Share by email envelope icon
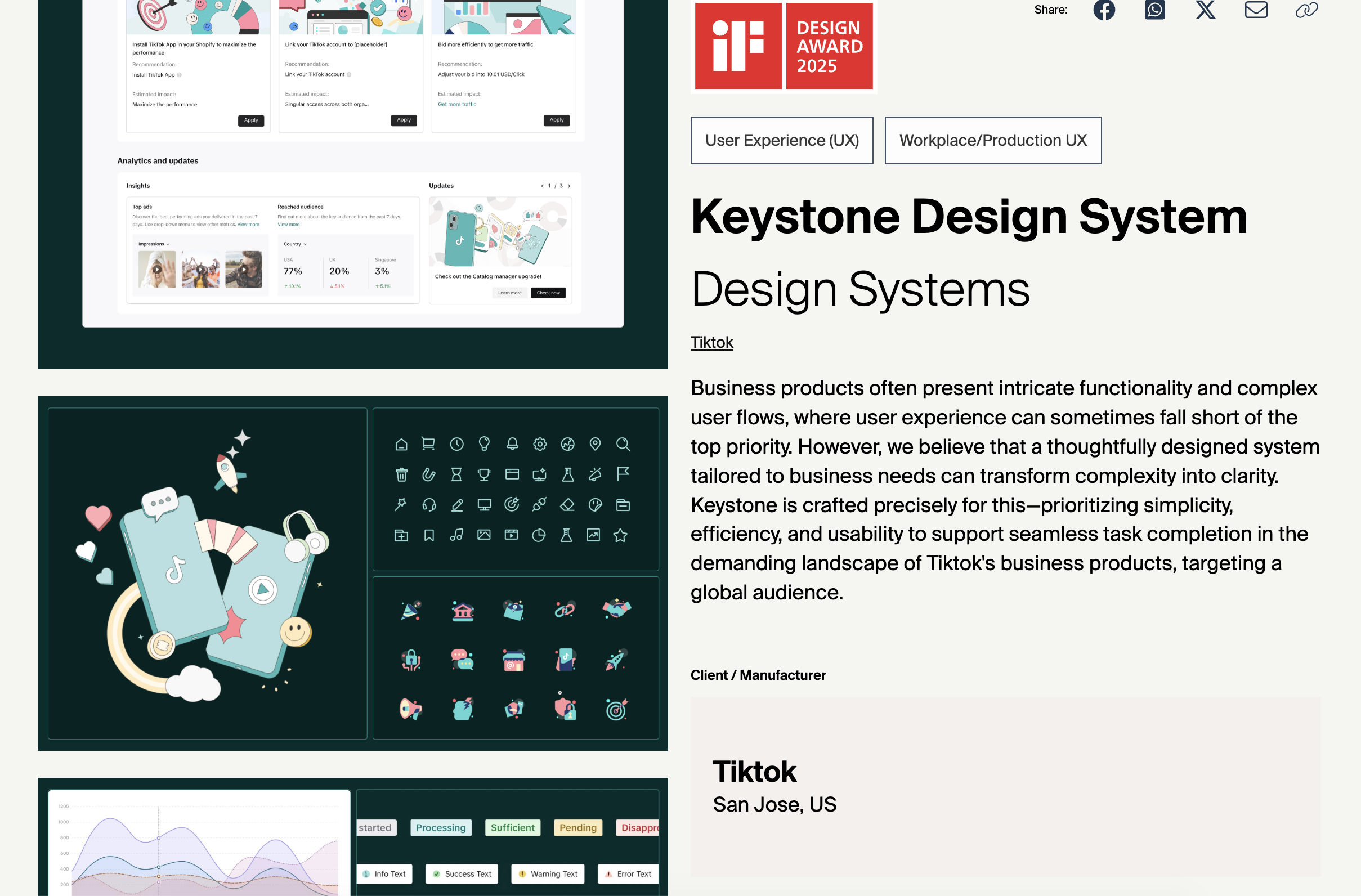 pyautogui.click(x=1256, y=10)
